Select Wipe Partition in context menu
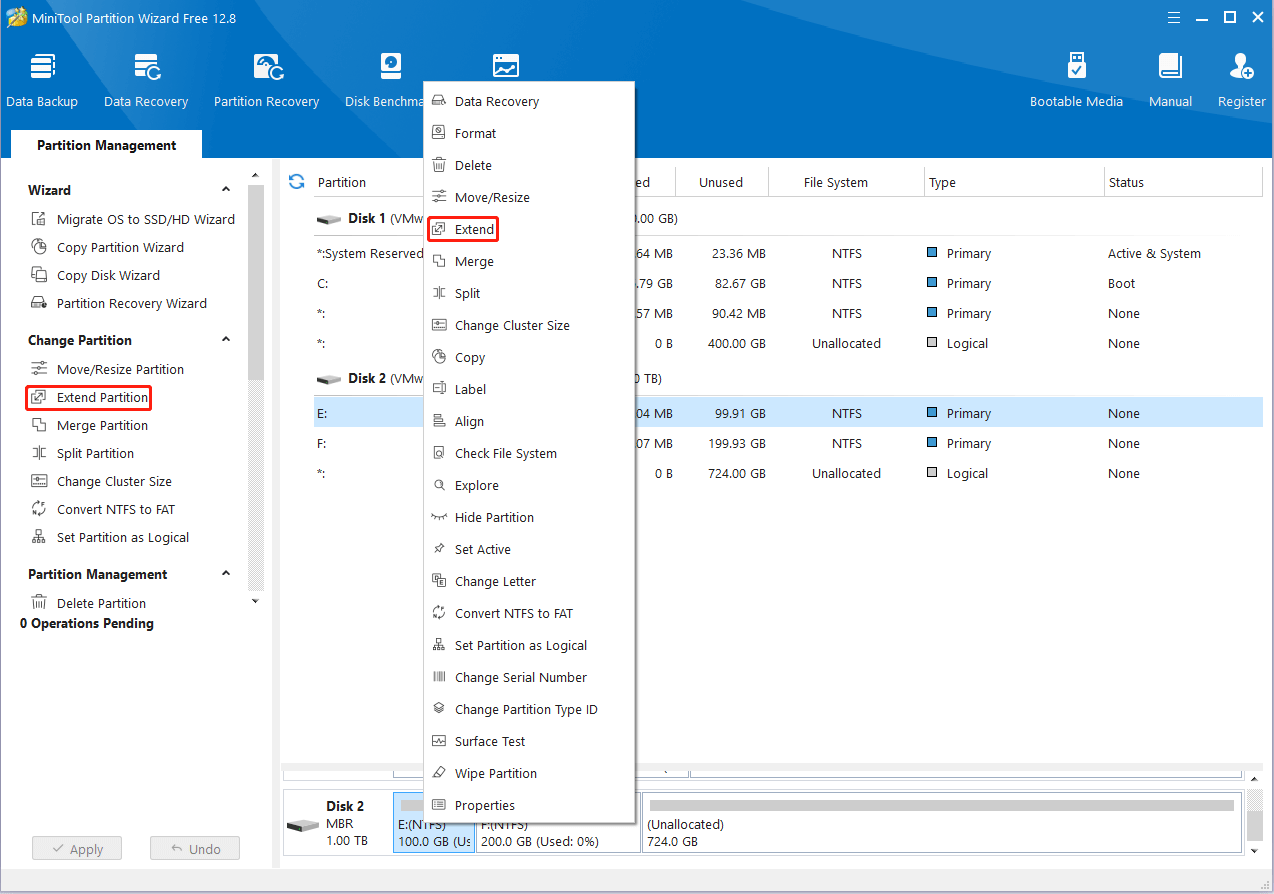1274x894 pixels. (495, 774)
